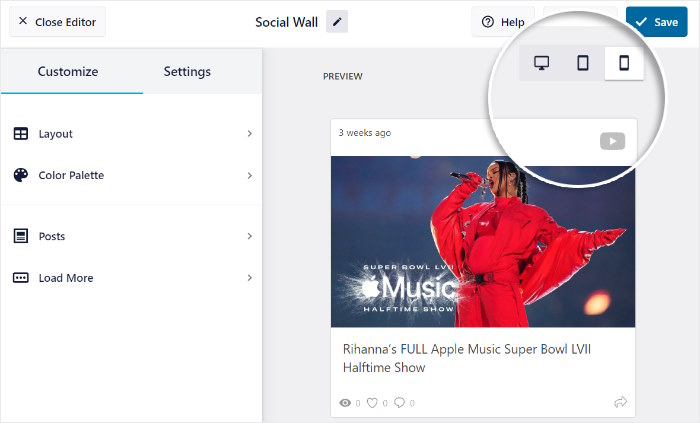Switch to the Settings tab

[x=187, y=71]
